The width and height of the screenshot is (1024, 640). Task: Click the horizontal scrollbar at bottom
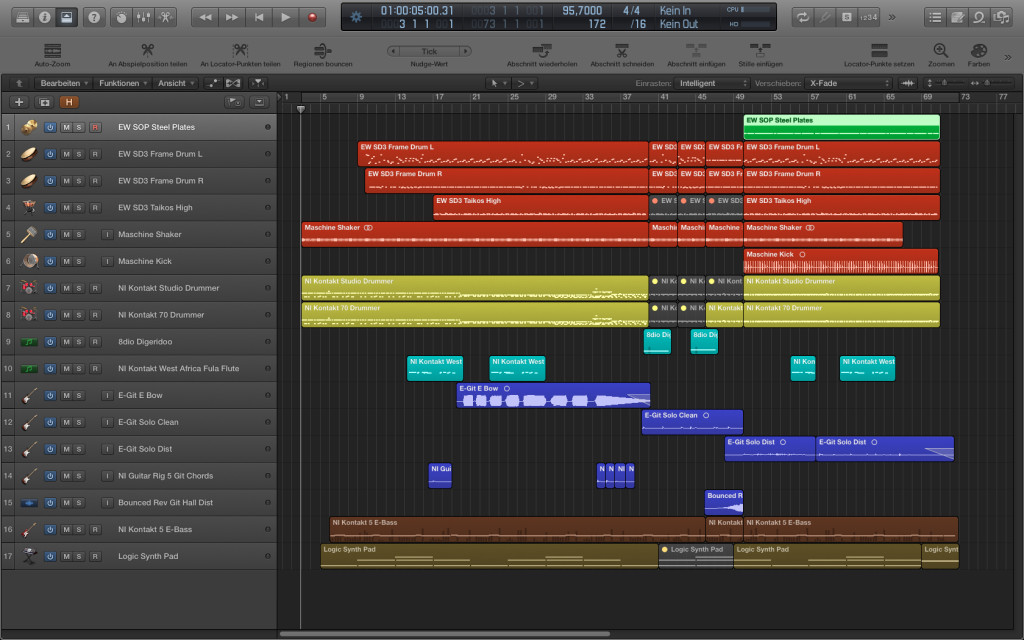point(445,633)
